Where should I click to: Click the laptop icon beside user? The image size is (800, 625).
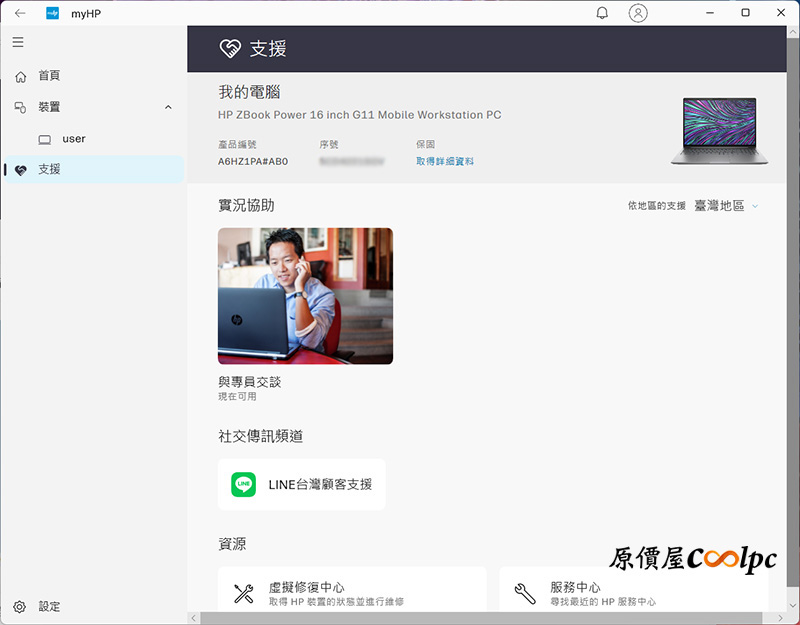click(45, 140)
